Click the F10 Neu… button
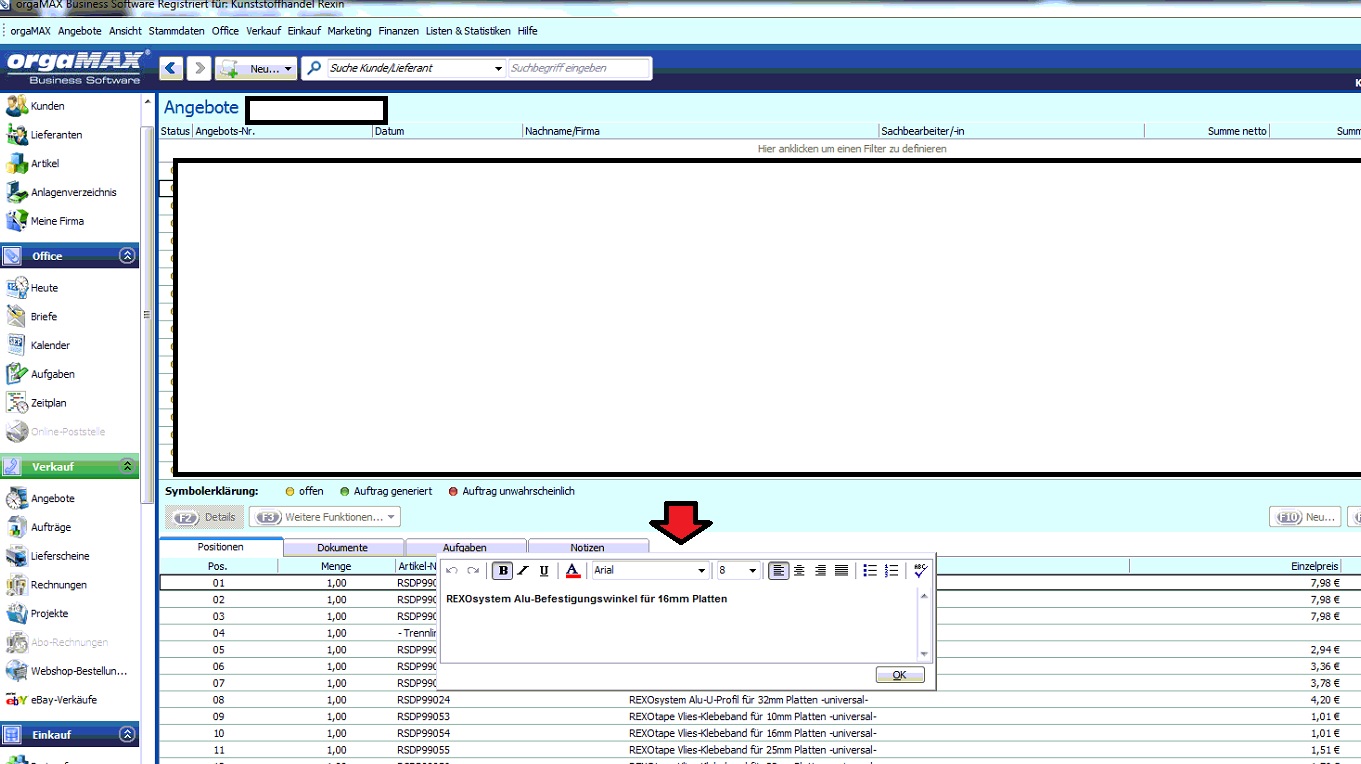 (x=1305, y=517)
